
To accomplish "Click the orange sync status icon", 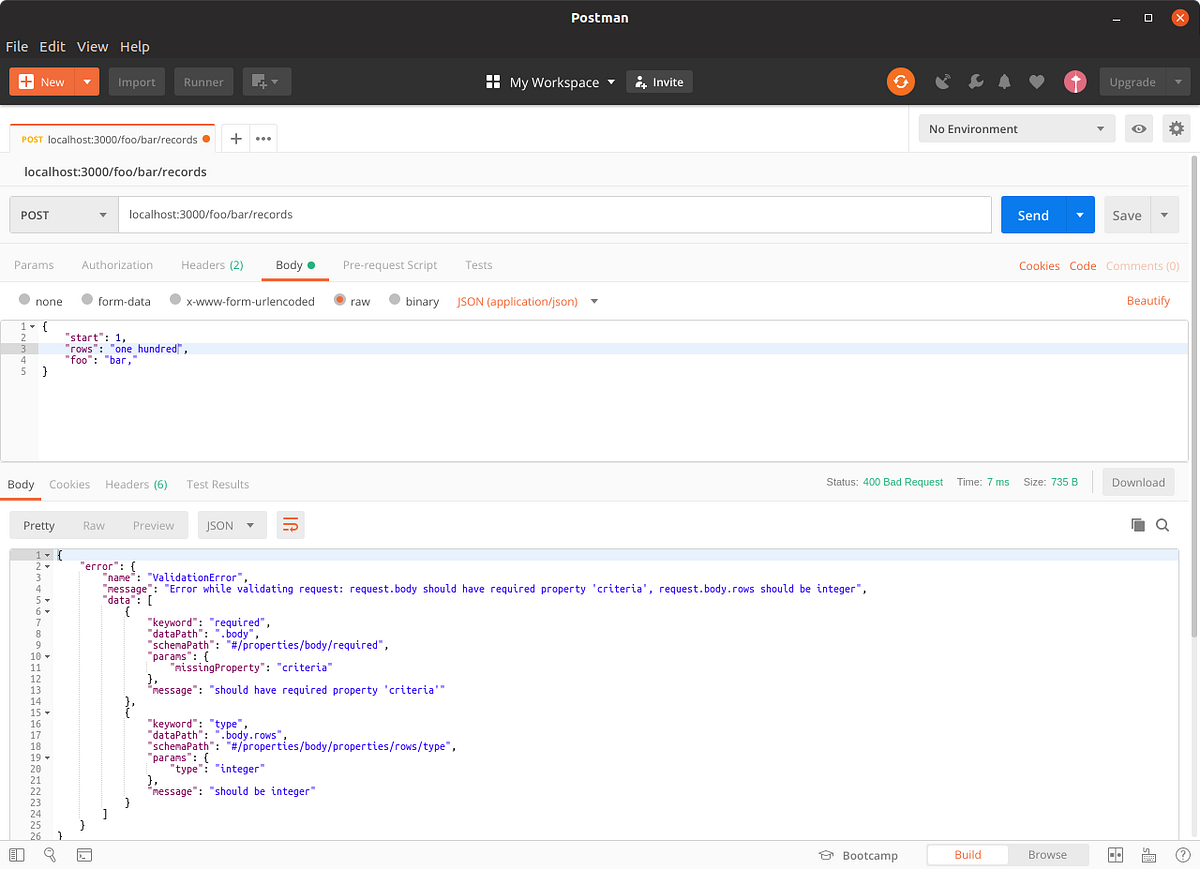I will tap(901, 82).
